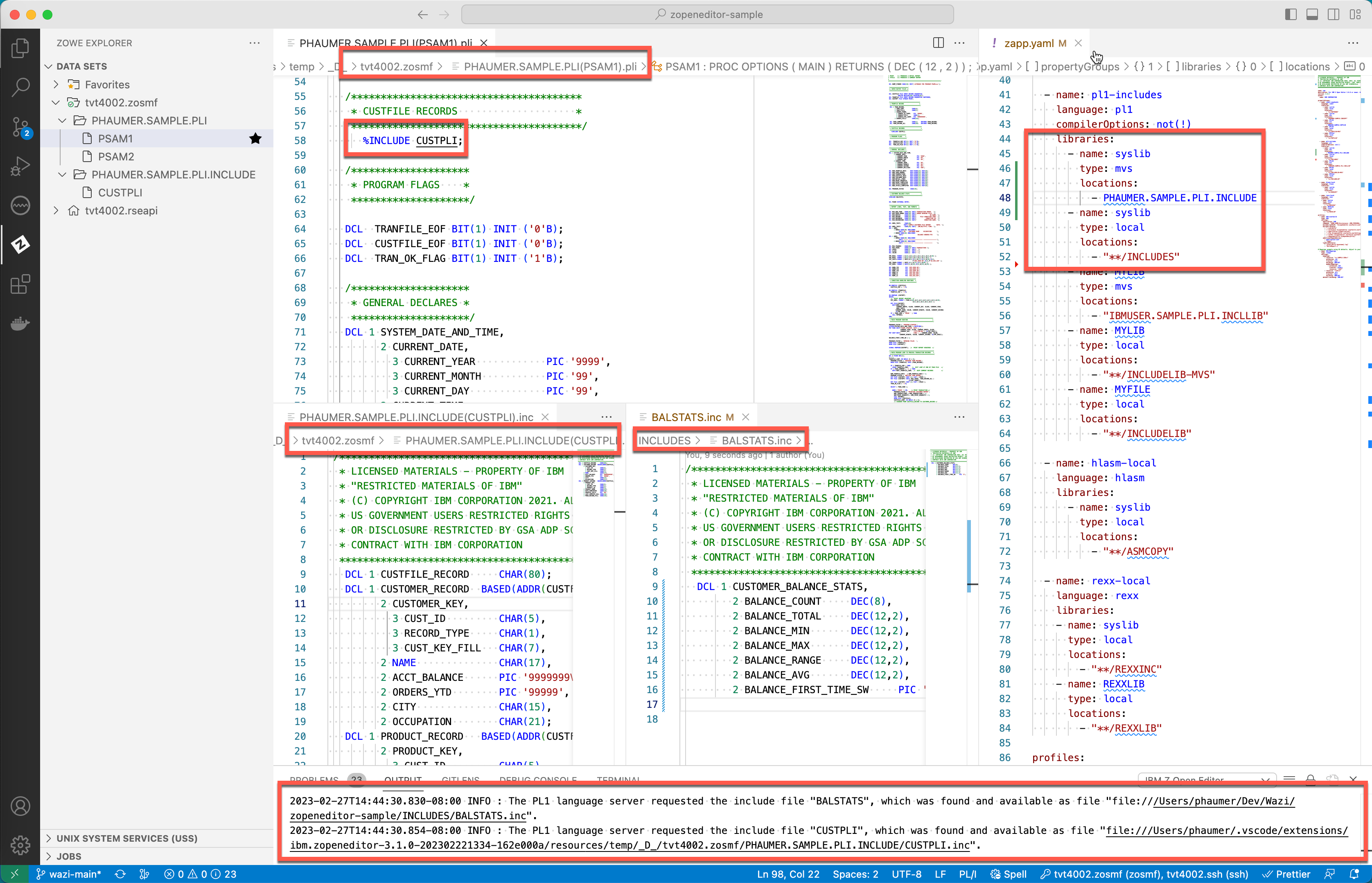The width and height of the screenshot is (1372, 883).
Task: Toggle the primary sidebar visibility
Action: pyautogui.click(x=1291, y=14)
